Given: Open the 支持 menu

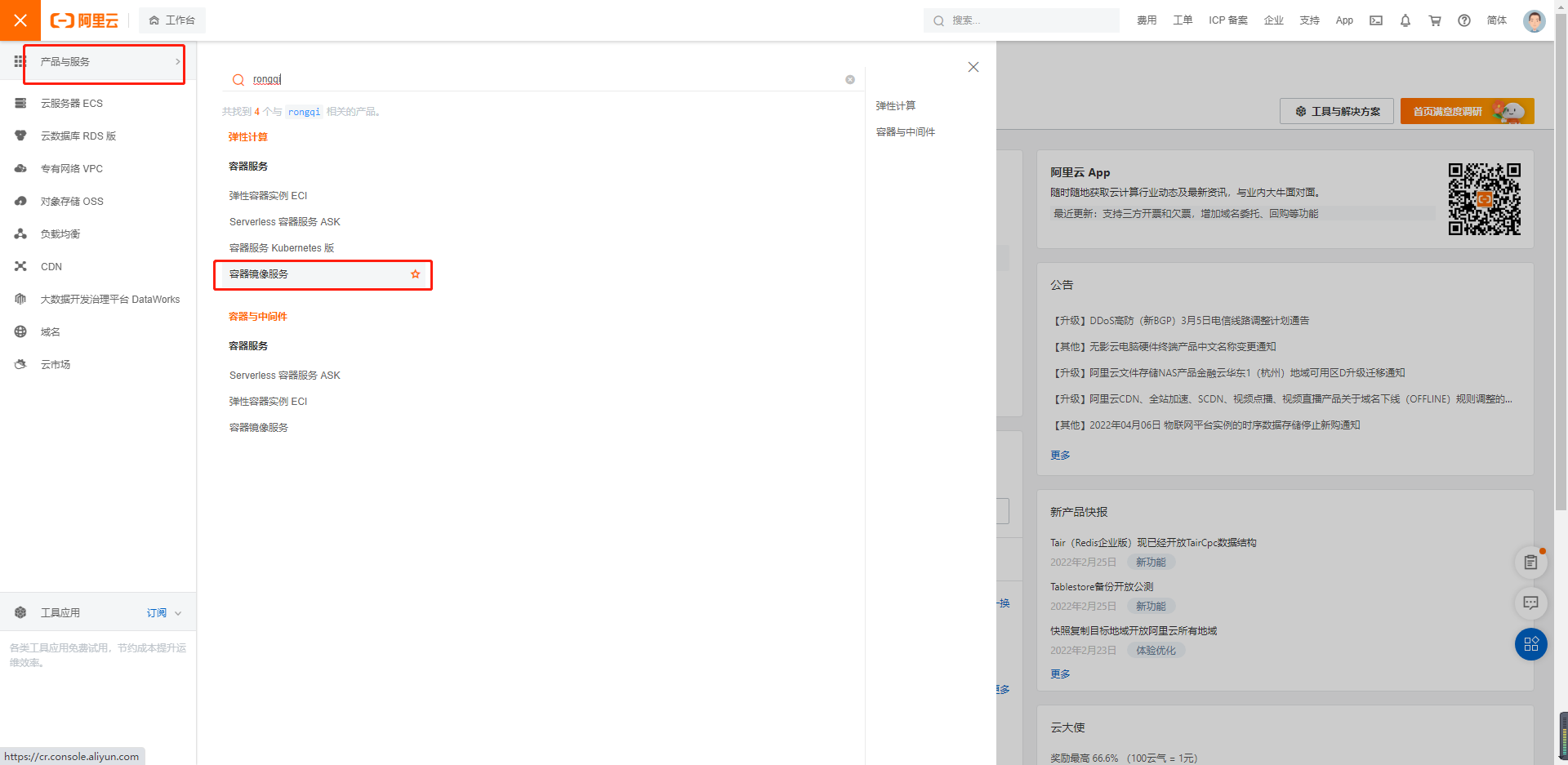Looking at the screenshot, I should 1310,20.
